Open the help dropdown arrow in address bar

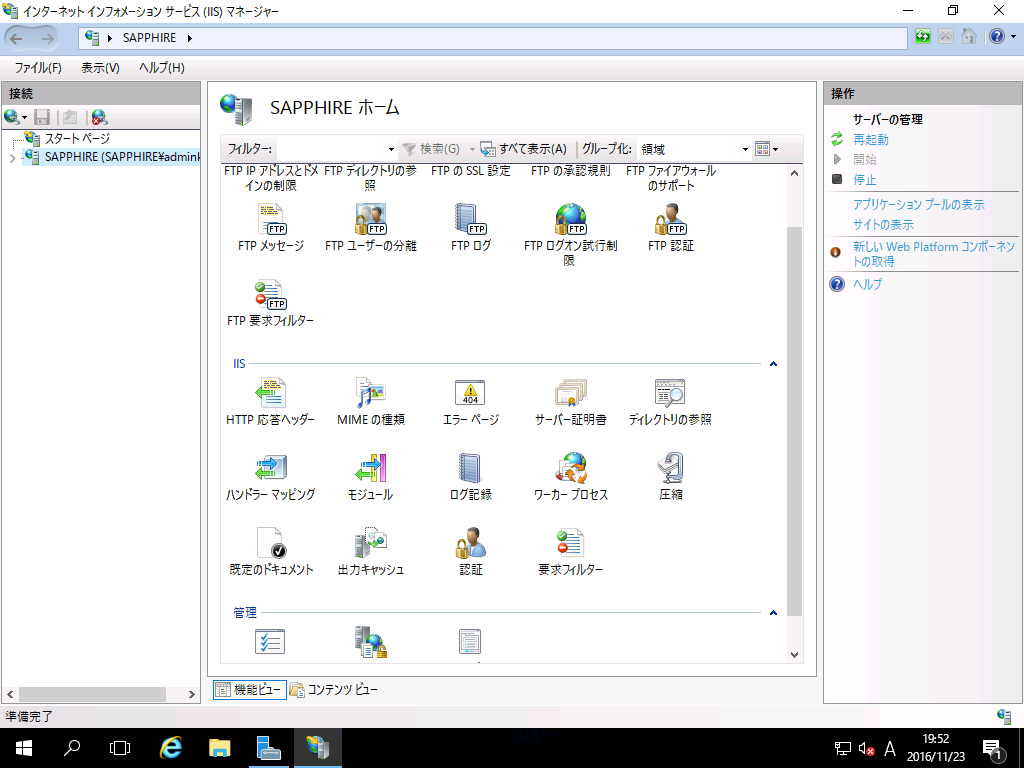(1013, 37)
